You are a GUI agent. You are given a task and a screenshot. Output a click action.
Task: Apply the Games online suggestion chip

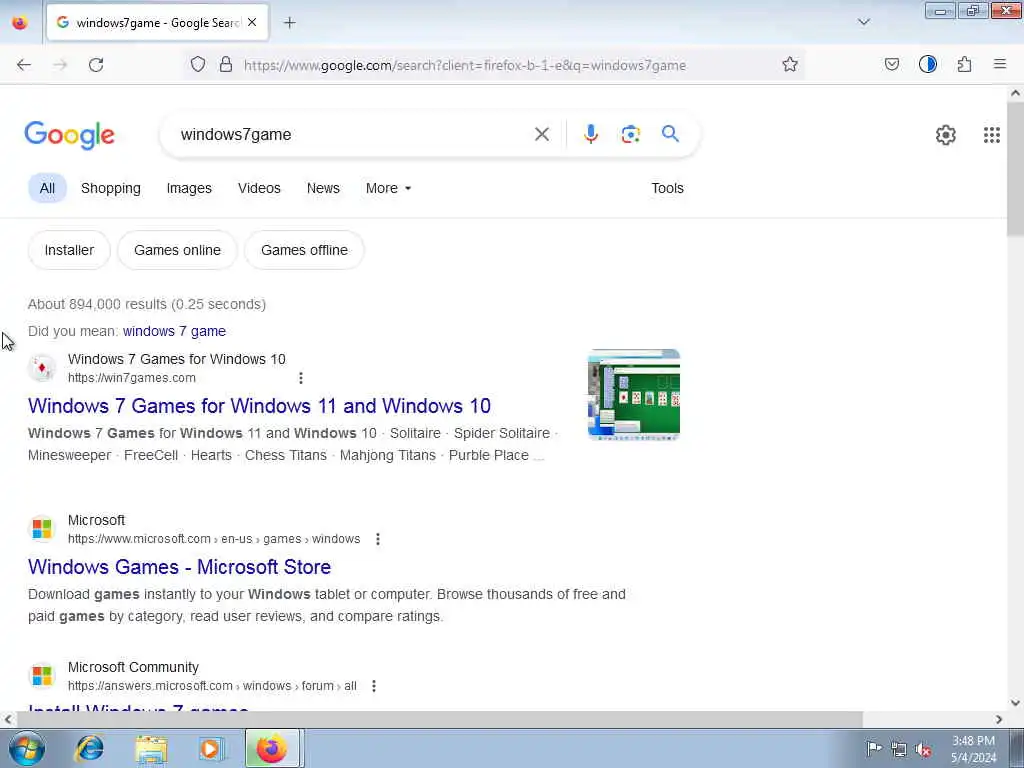coord(178,250)
